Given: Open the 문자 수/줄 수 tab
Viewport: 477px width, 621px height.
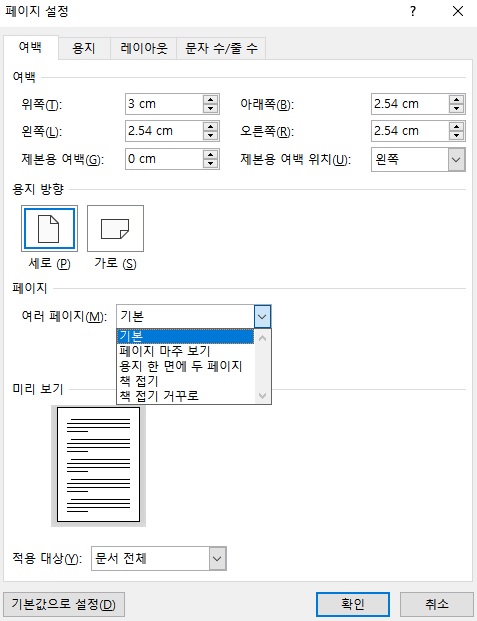Looking at the screenshot, I should [221, 49].
